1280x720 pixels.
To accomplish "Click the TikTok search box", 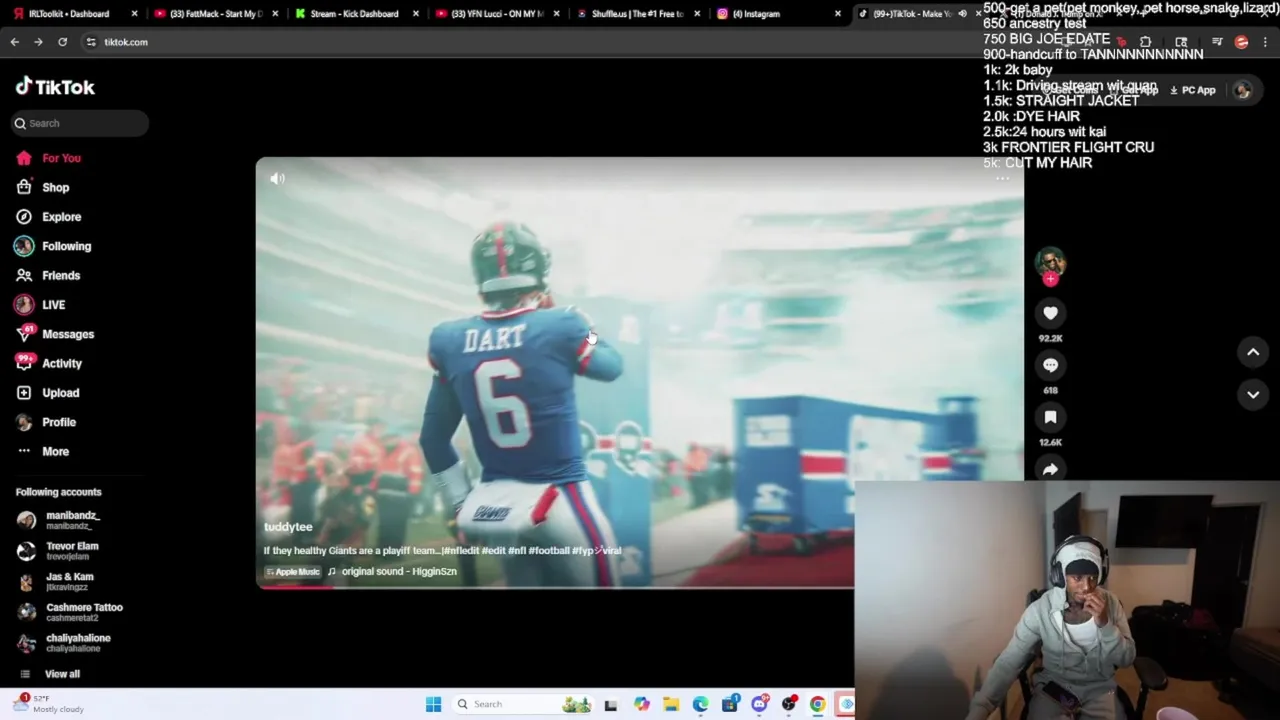I will pyautogui.click(x=80, y=123).
